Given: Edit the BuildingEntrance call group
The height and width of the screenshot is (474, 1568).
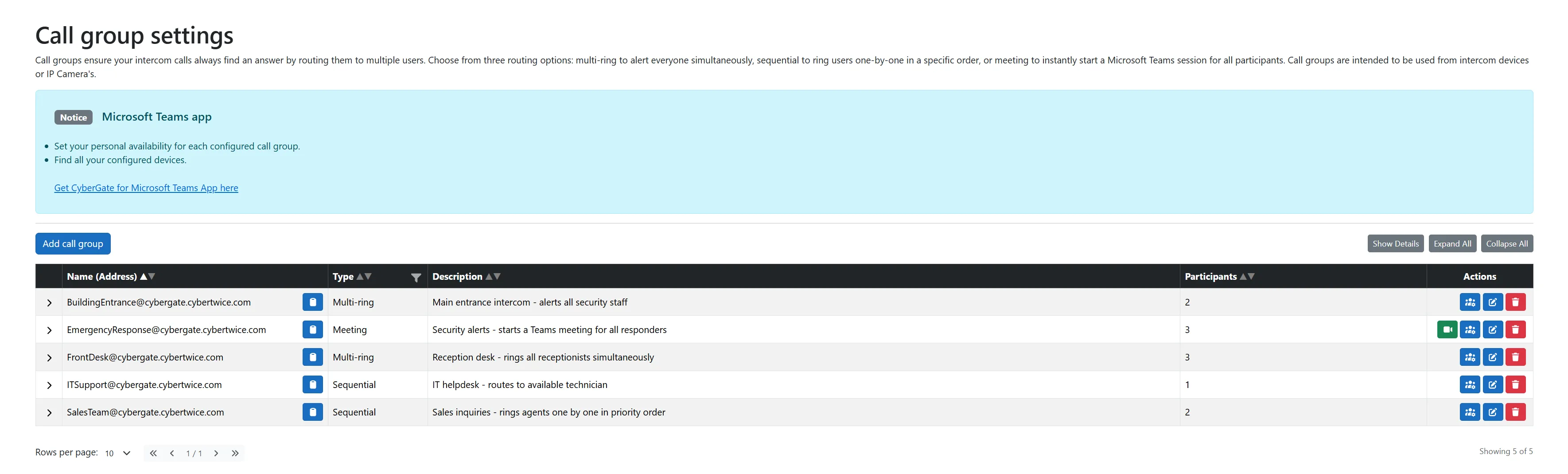Looking at the screenshot, I should (1493, 302).
